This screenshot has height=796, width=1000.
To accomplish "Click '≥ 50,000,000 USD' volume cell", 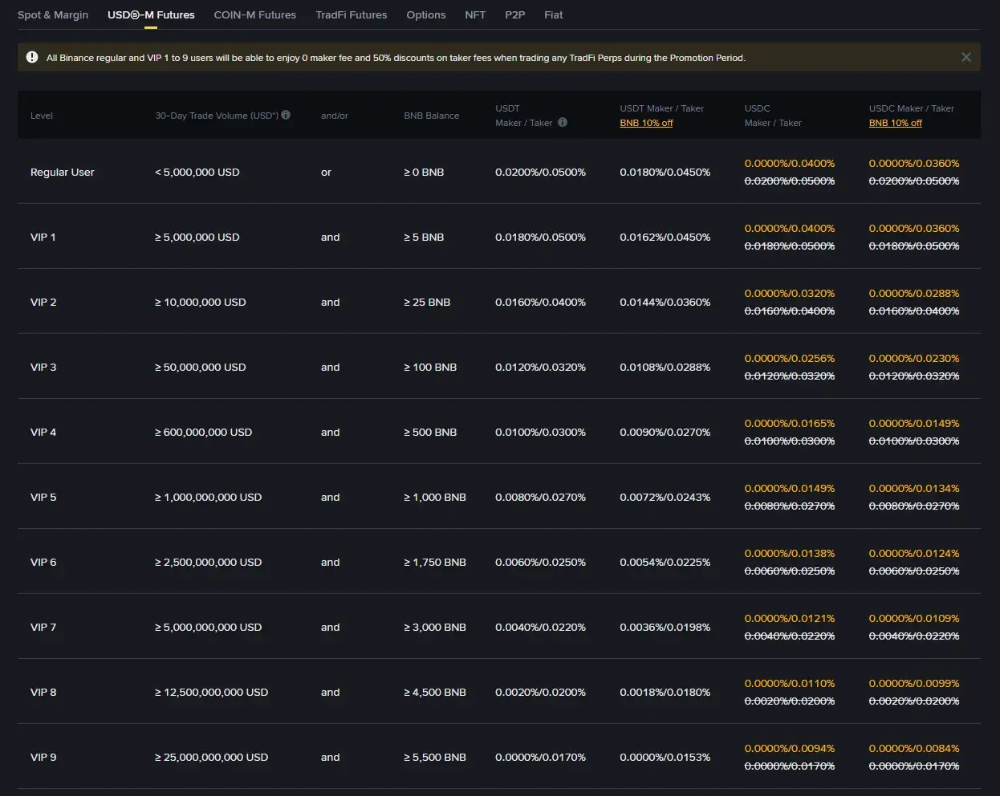I will pos(200,367).
